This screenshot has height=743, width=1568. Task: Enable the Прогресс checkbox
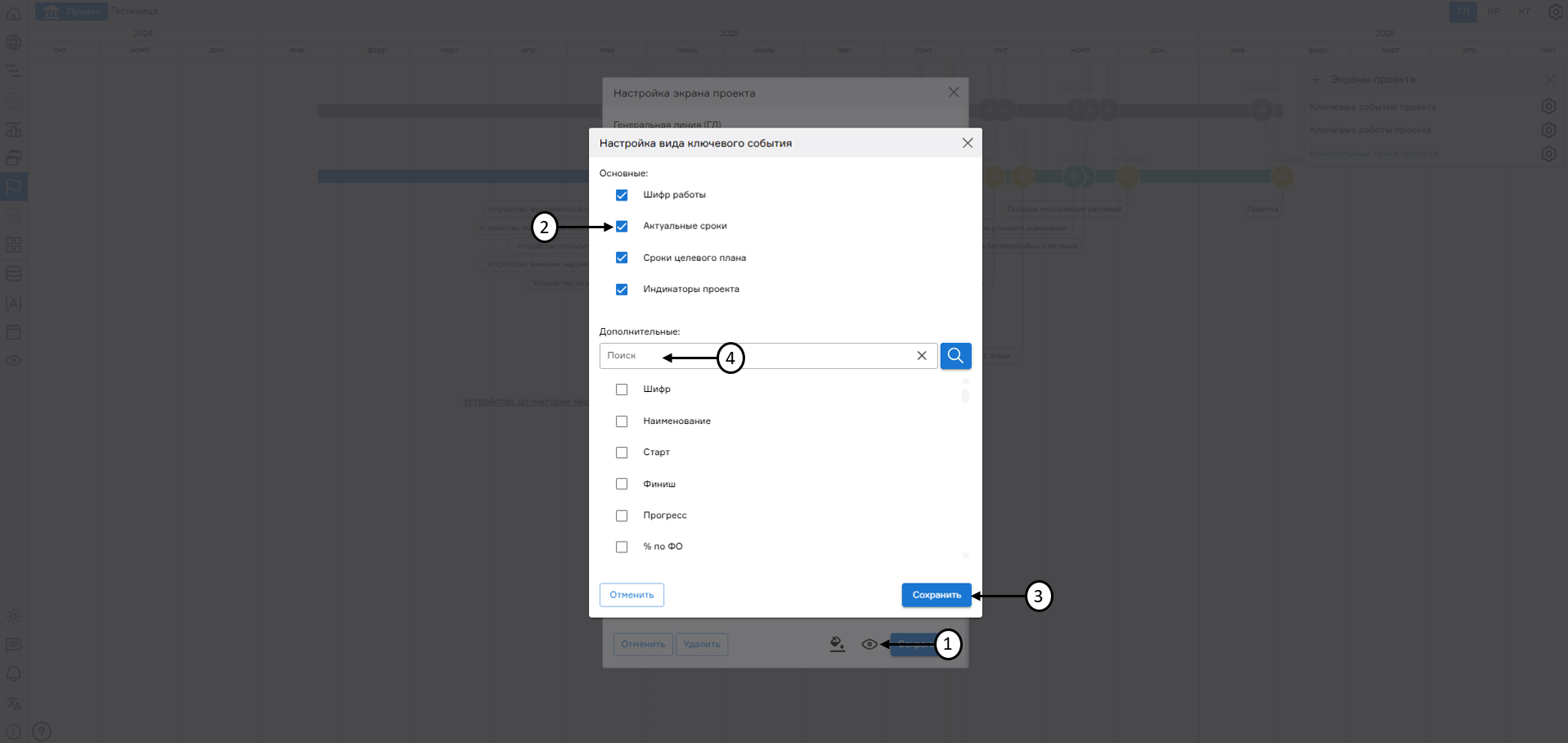click(x=622, y=516)
